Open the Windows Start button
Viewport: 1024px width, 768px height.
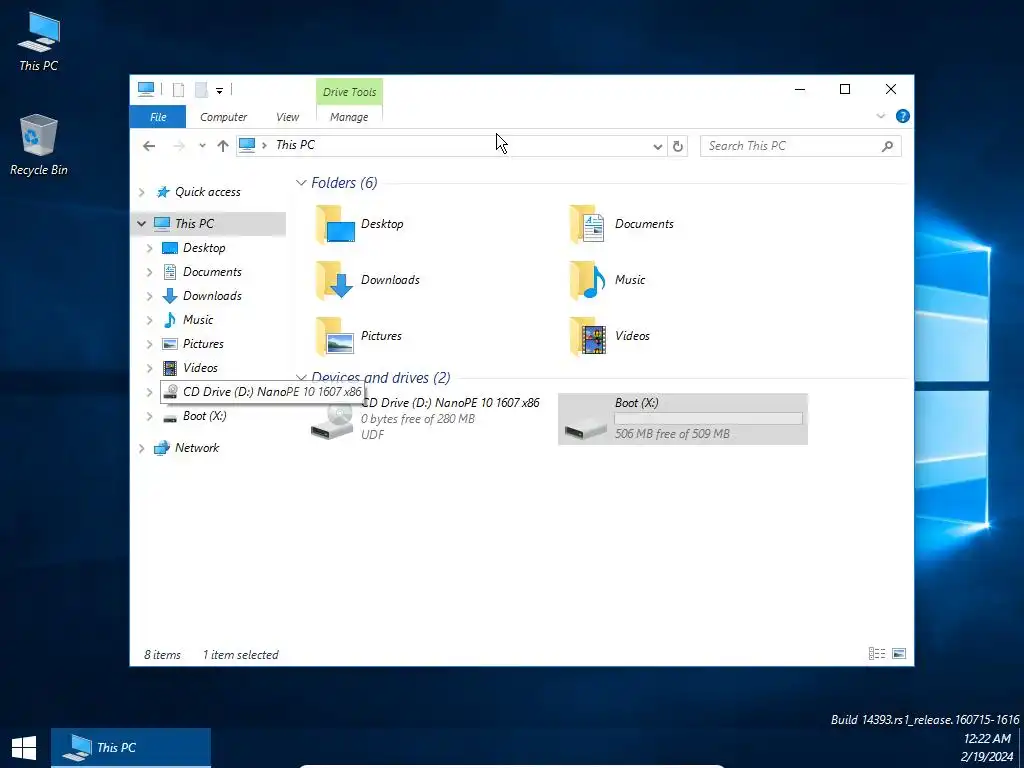tap(24, 748)
